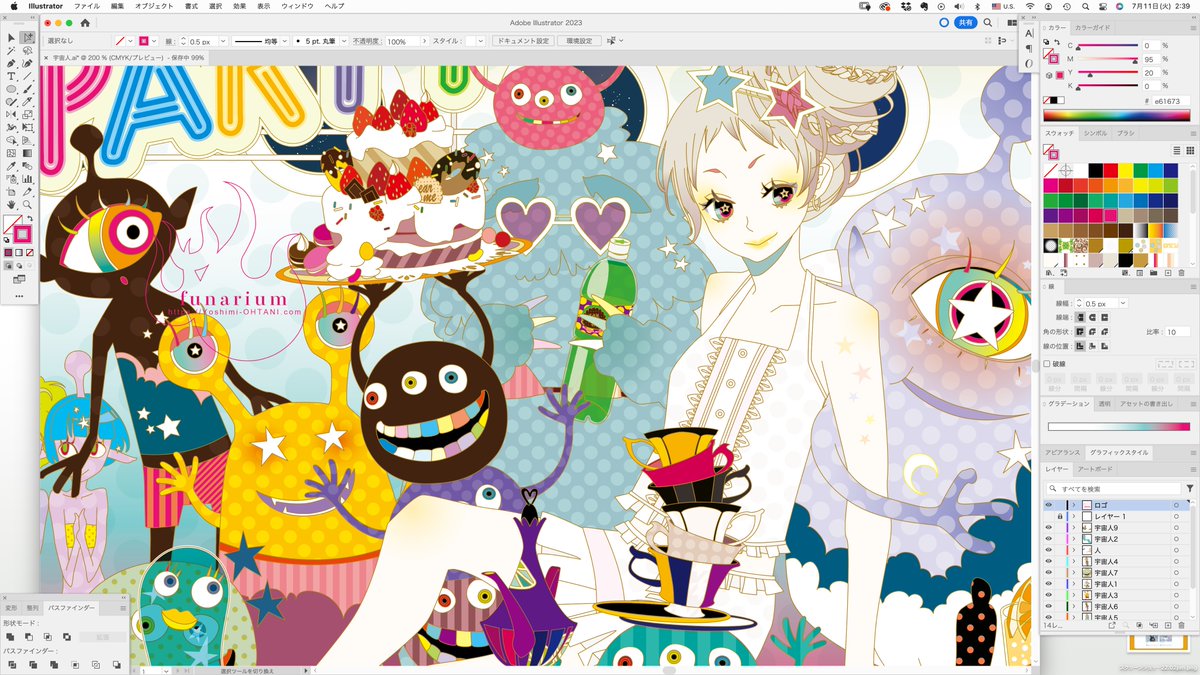
Task: Select butt cap stroke option
Action: point(1080,317)
